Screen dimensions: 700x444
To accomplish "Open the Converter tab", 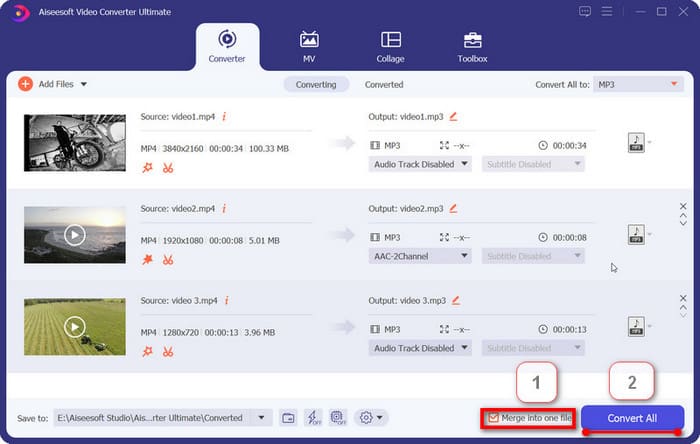I will (x=227, y=47).
